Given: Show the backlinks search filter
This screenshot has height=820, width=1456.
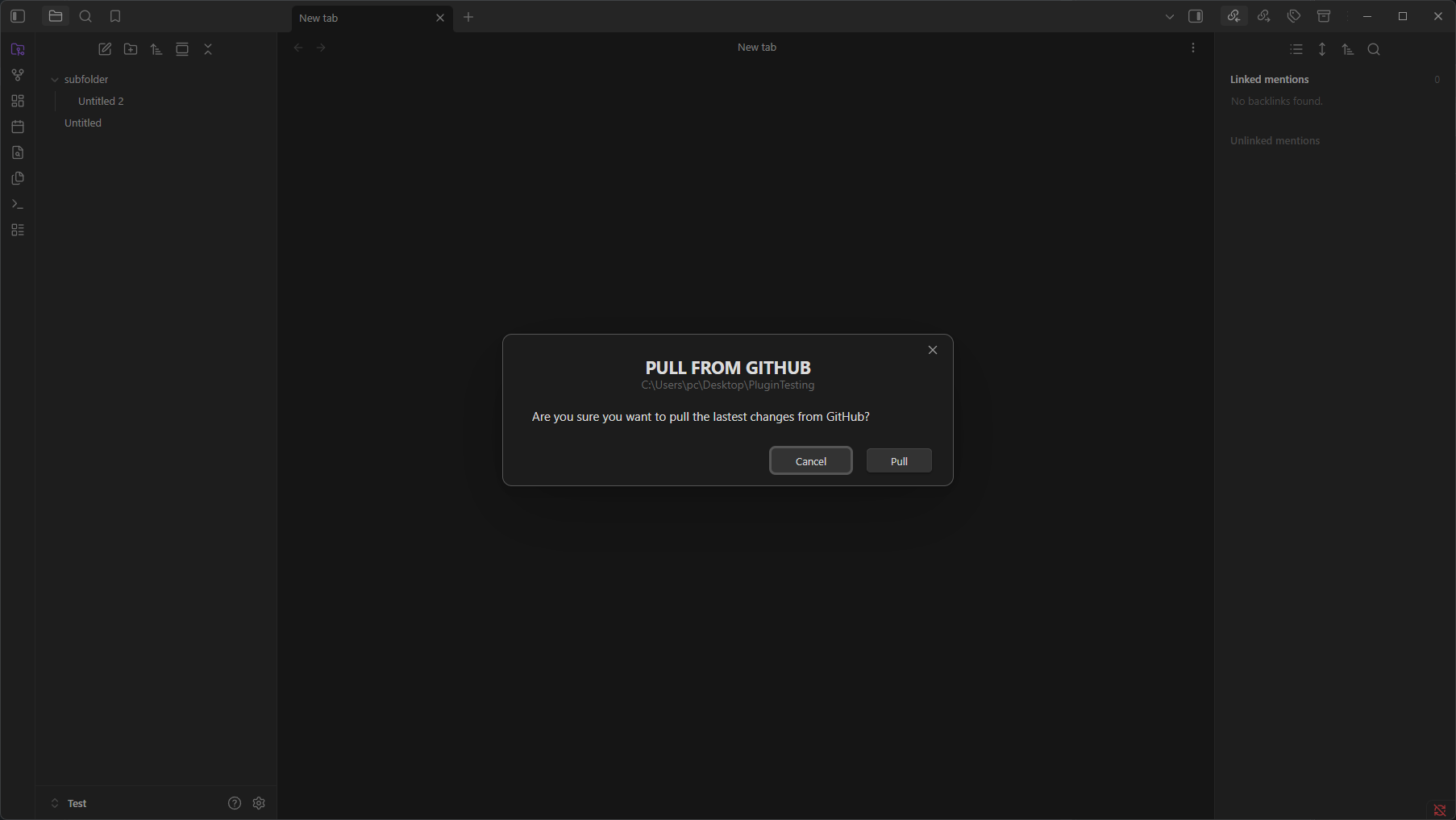Looking at the screenshot, I should click(1374, 49).
